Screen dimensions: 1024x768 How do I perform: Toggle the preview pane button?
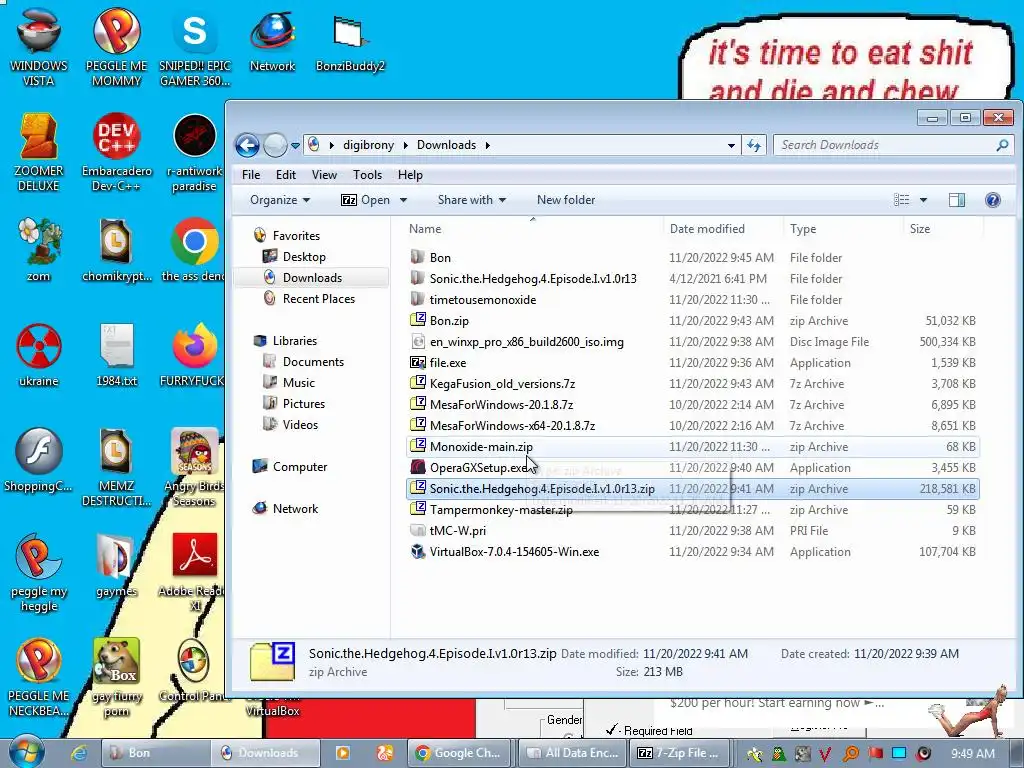pyautogui.click(x=957, y=200)
